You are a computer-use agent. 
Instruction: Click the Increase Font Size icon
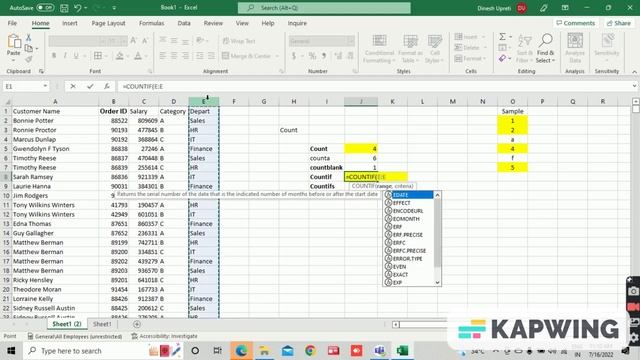pos(133,40)
